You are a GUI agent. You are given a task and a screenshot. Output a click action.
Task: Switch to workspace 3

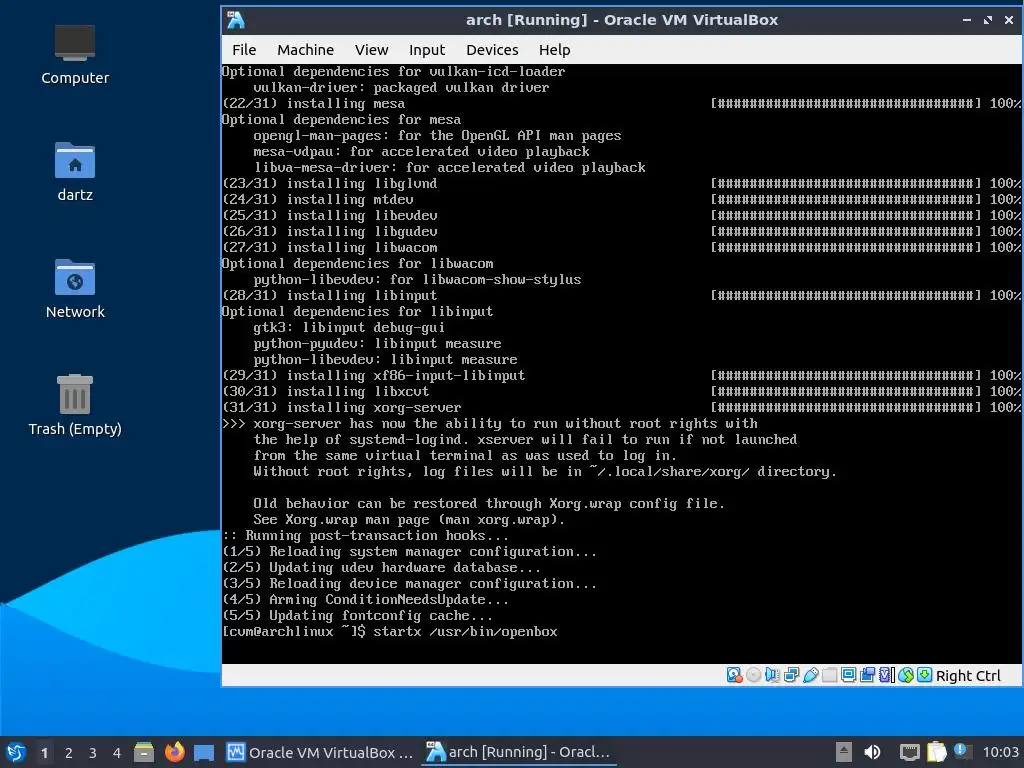93,752
